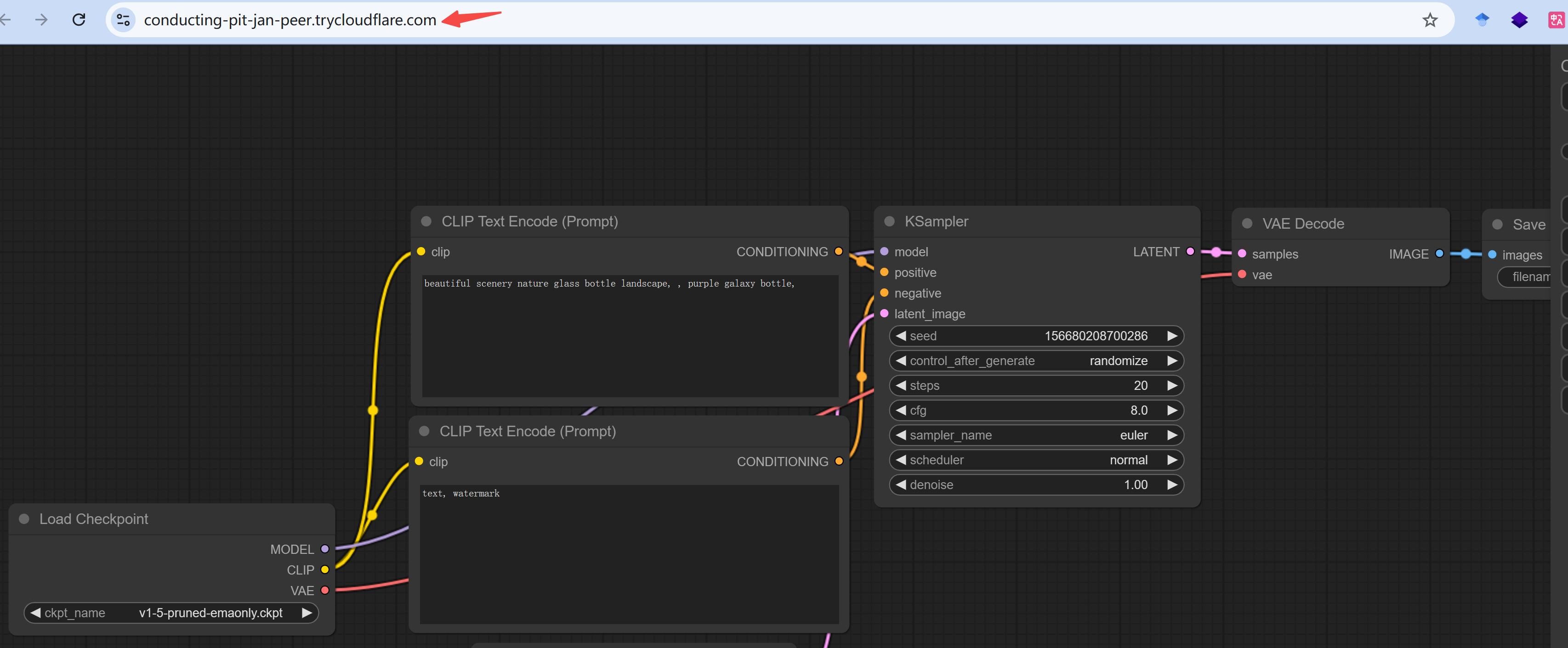Viewport: 1568px width, 648px height.
Task: Increase the seed value with right arrow
Action: click(x=1172, y=336)
